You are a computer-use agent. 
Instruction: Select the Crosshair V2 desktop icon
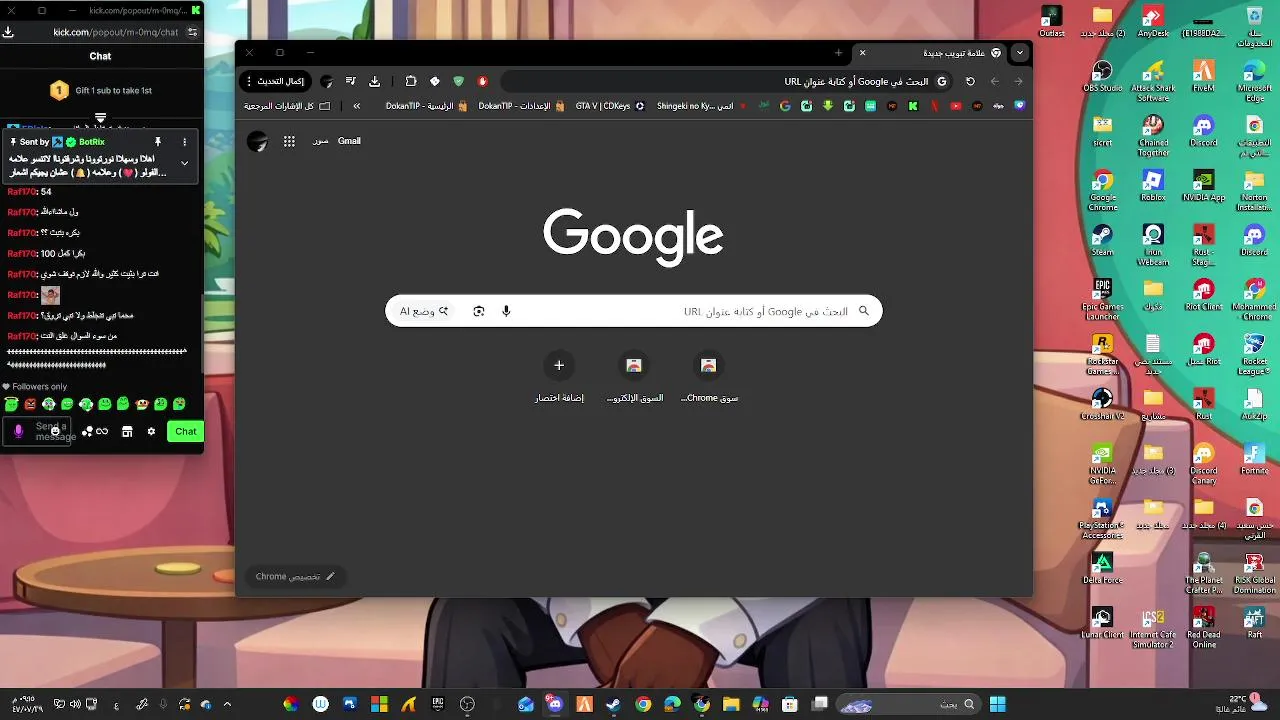coord(1102,404)
